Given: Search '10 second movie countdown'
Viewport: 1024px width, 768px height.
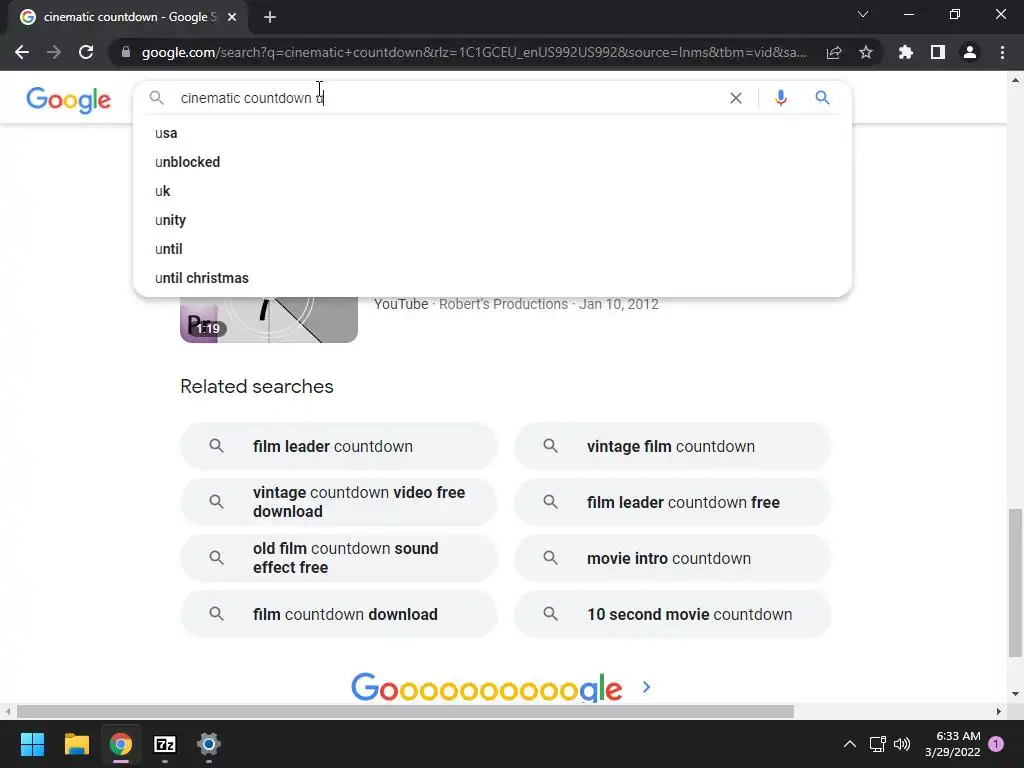Looking at the screenshot, I should [673, 614].
